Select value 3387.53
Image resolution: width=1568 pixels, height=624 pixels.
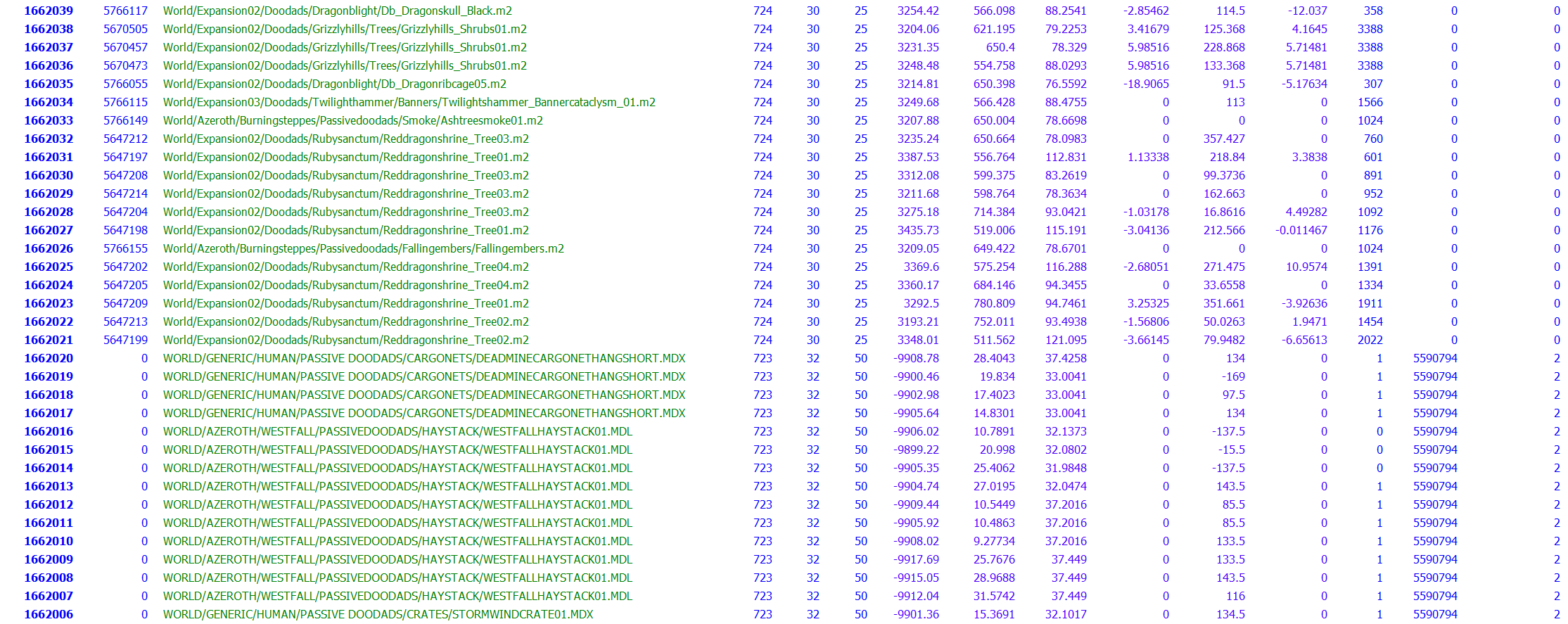click(918, 157)
